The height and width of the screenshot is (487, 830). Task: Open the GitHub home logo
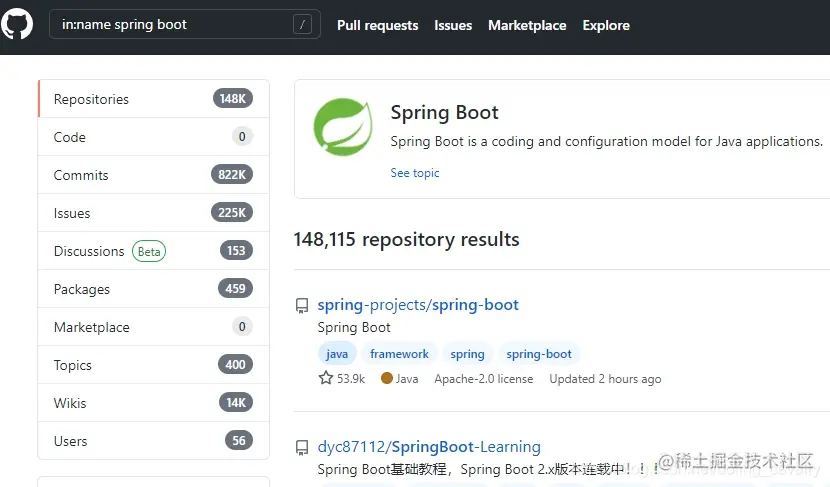(16, 24)
